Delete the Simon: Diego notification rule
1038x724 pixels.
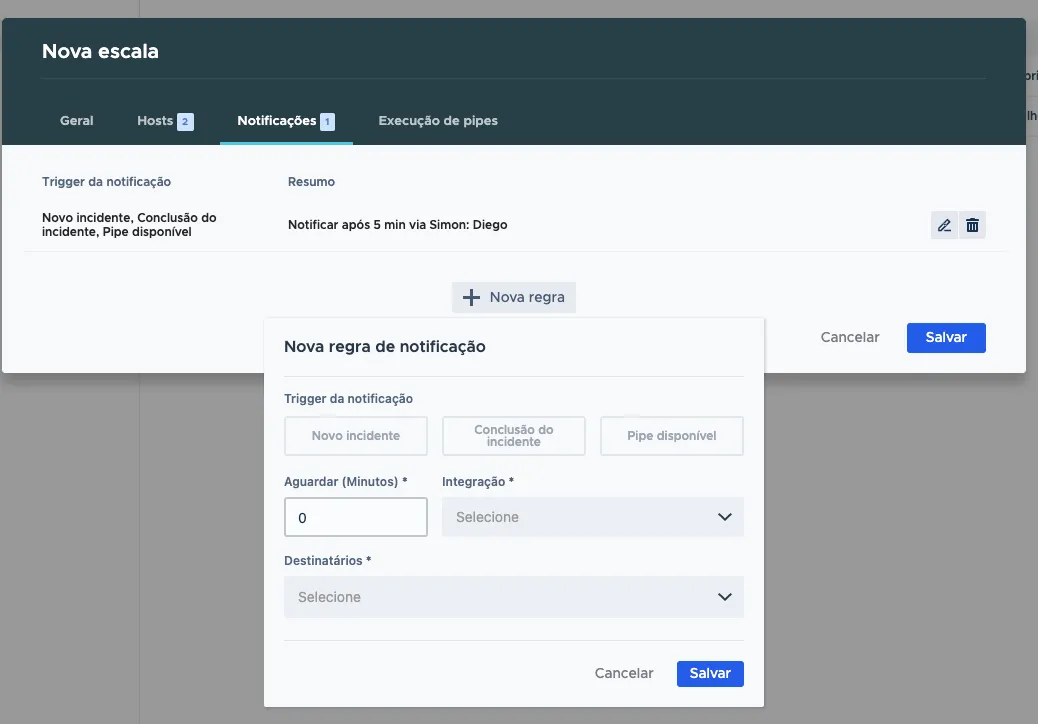972,225
